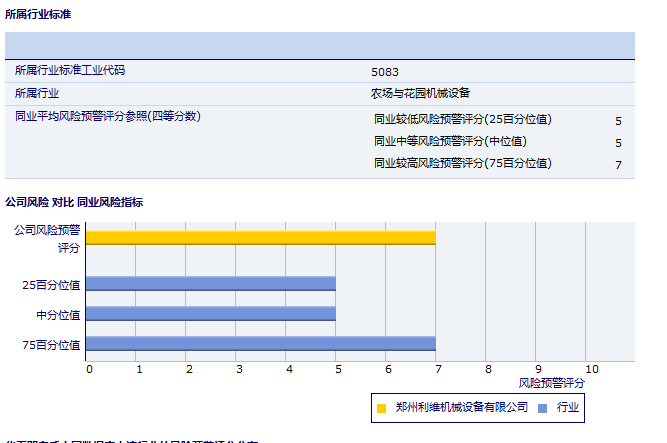
Task: Click the blue 75百分位值 bar in chart
Action: point(260,344)
